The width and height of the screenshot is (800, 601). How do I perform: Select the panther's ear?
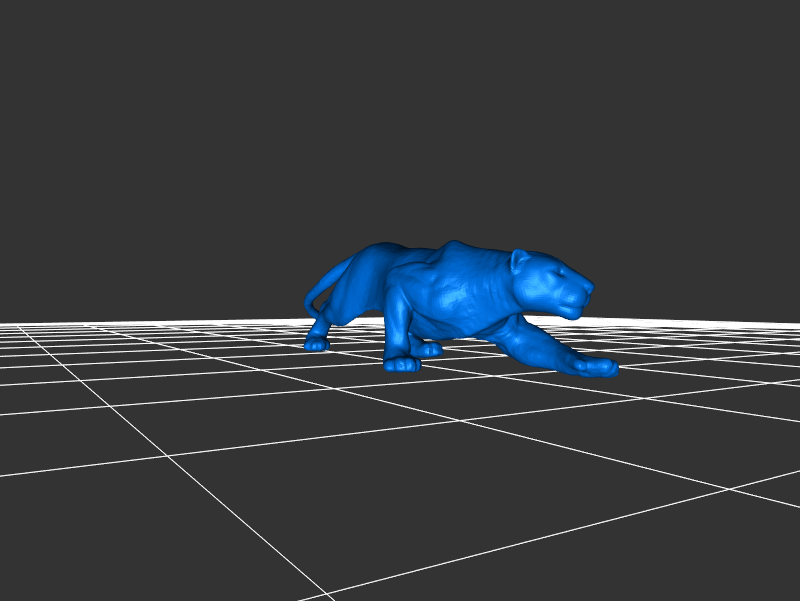tap(520, 262)
